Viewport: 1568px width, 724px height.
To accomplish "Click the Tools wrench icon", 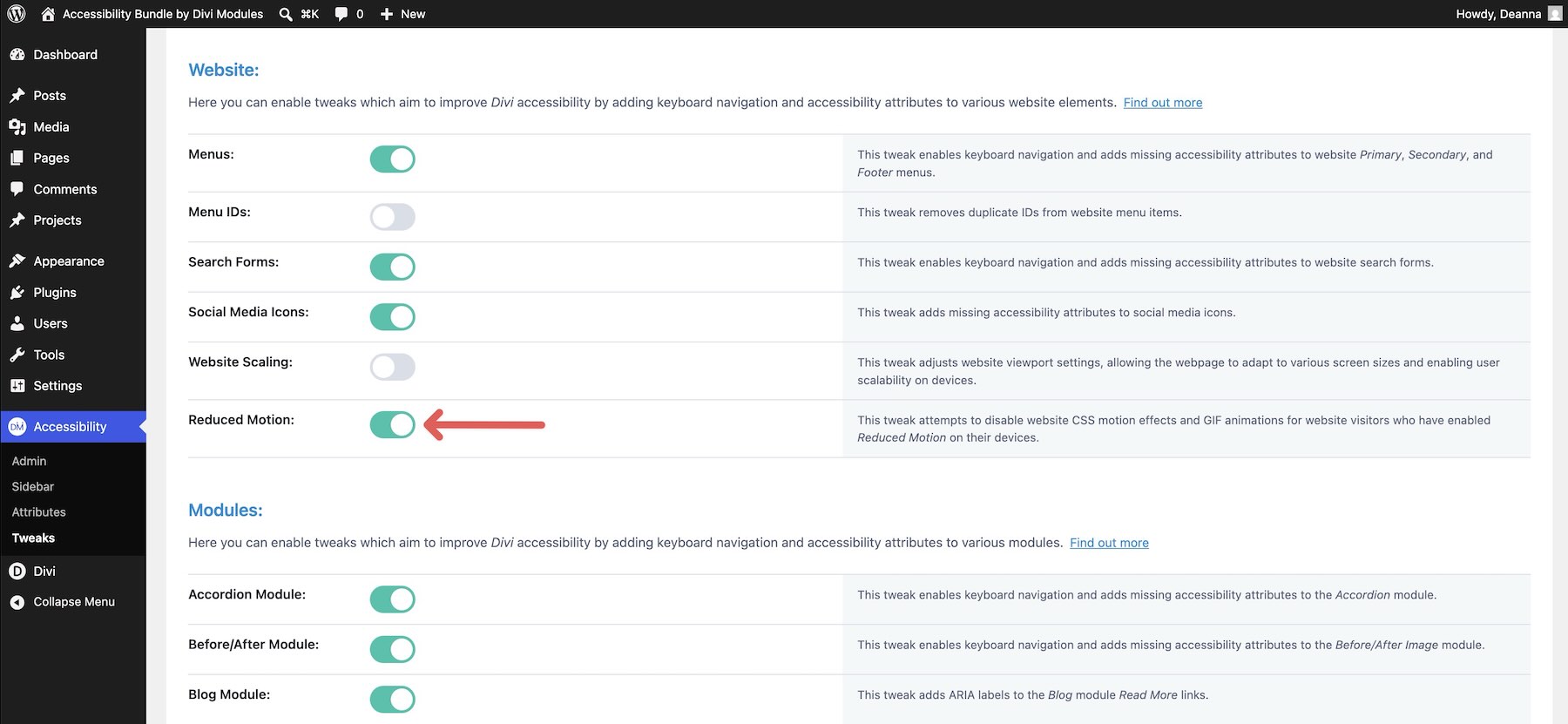I will coord(17,355).
